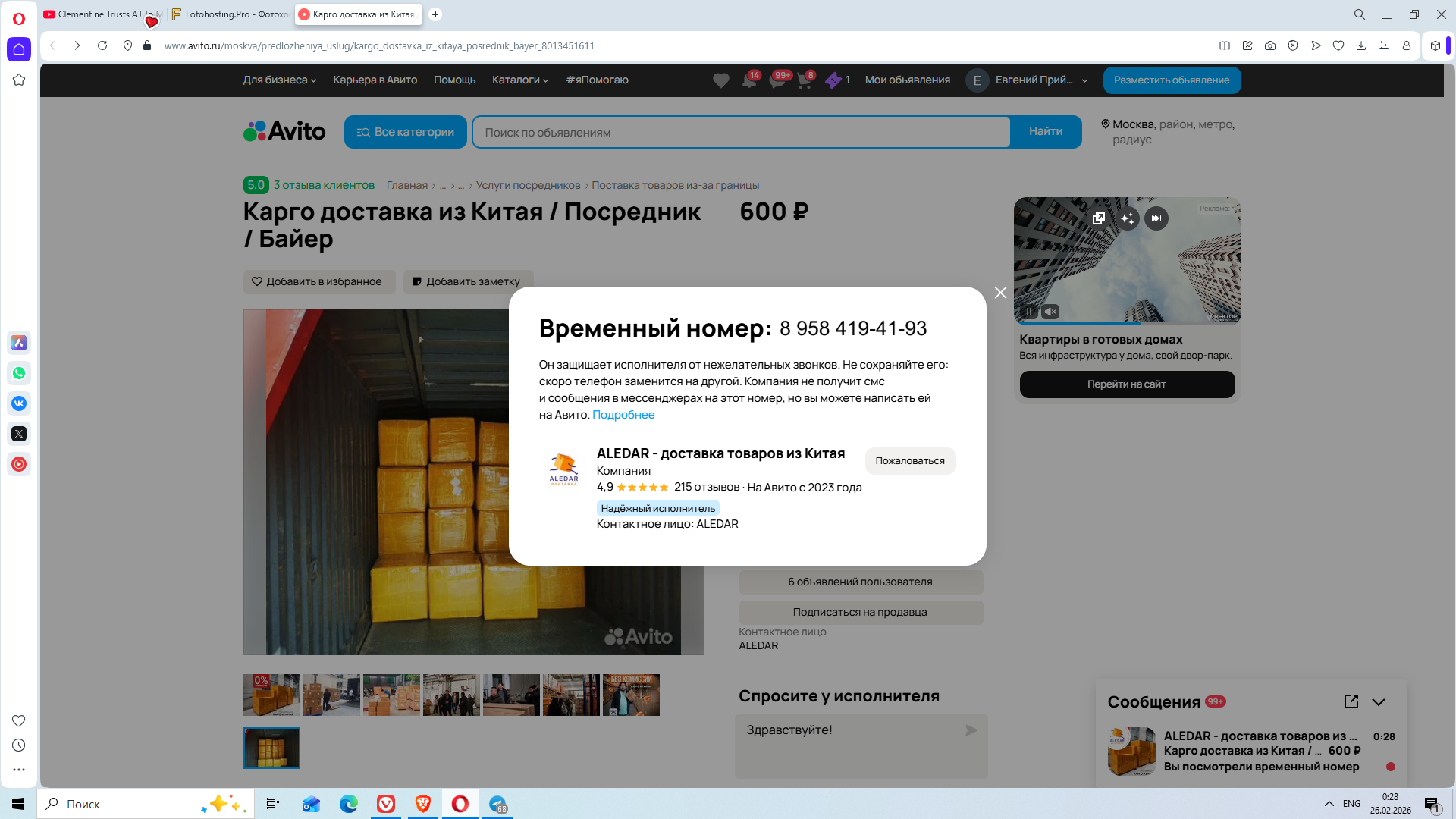
Task: Open WhatsApp in Opera sidebar
Action: [x=19, y=373]
